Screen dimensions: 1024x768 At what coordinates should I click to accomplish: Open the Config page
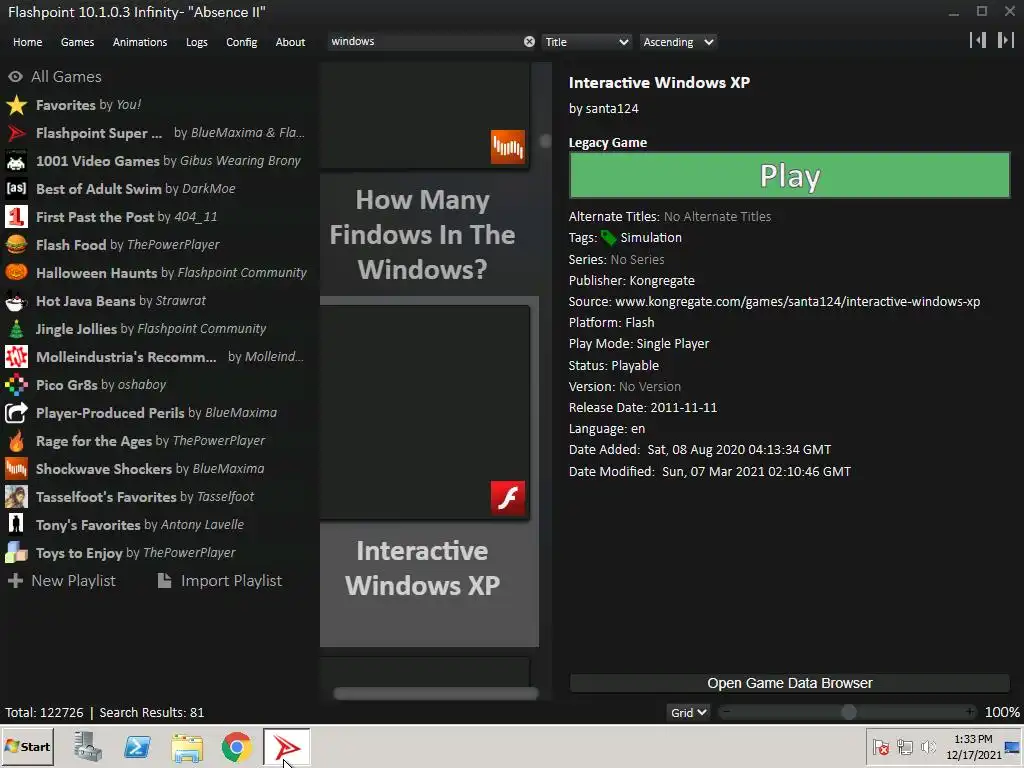242,42
